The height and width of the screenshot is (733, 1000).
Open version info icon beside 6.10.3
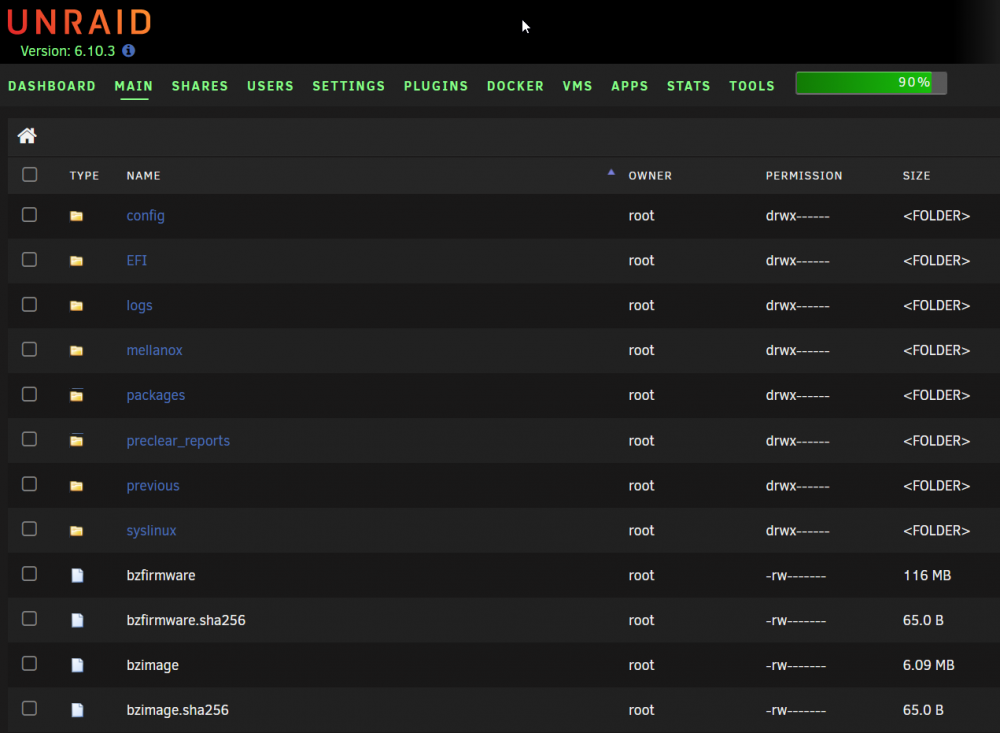[129, 50]
